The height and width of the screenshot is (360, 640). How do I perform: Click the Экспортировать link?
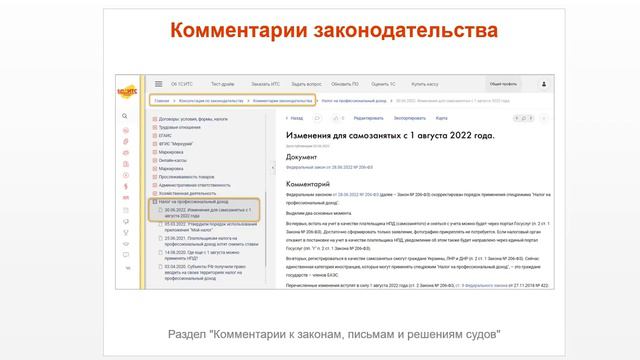(409, 118)
